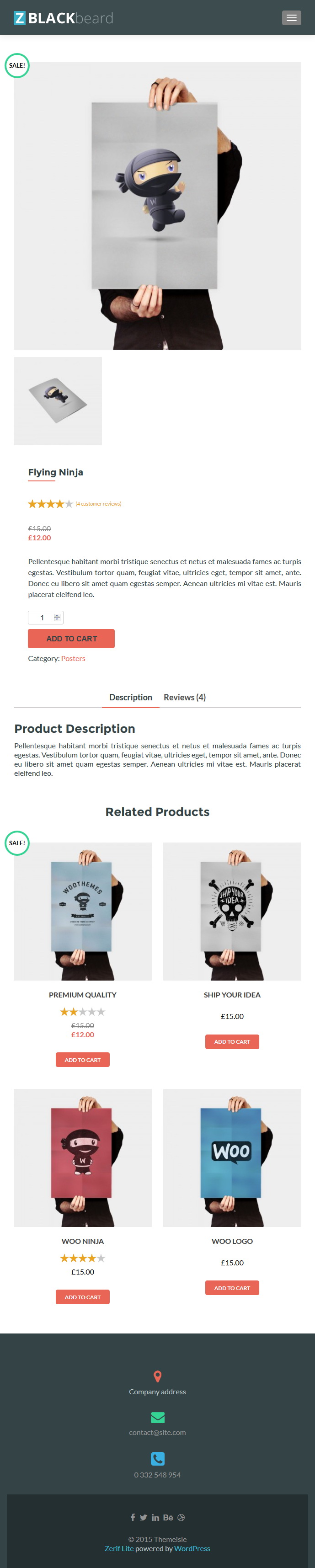Select the Description tab
Viewport: 315px width, 1568px height.
tap(130, 697)
